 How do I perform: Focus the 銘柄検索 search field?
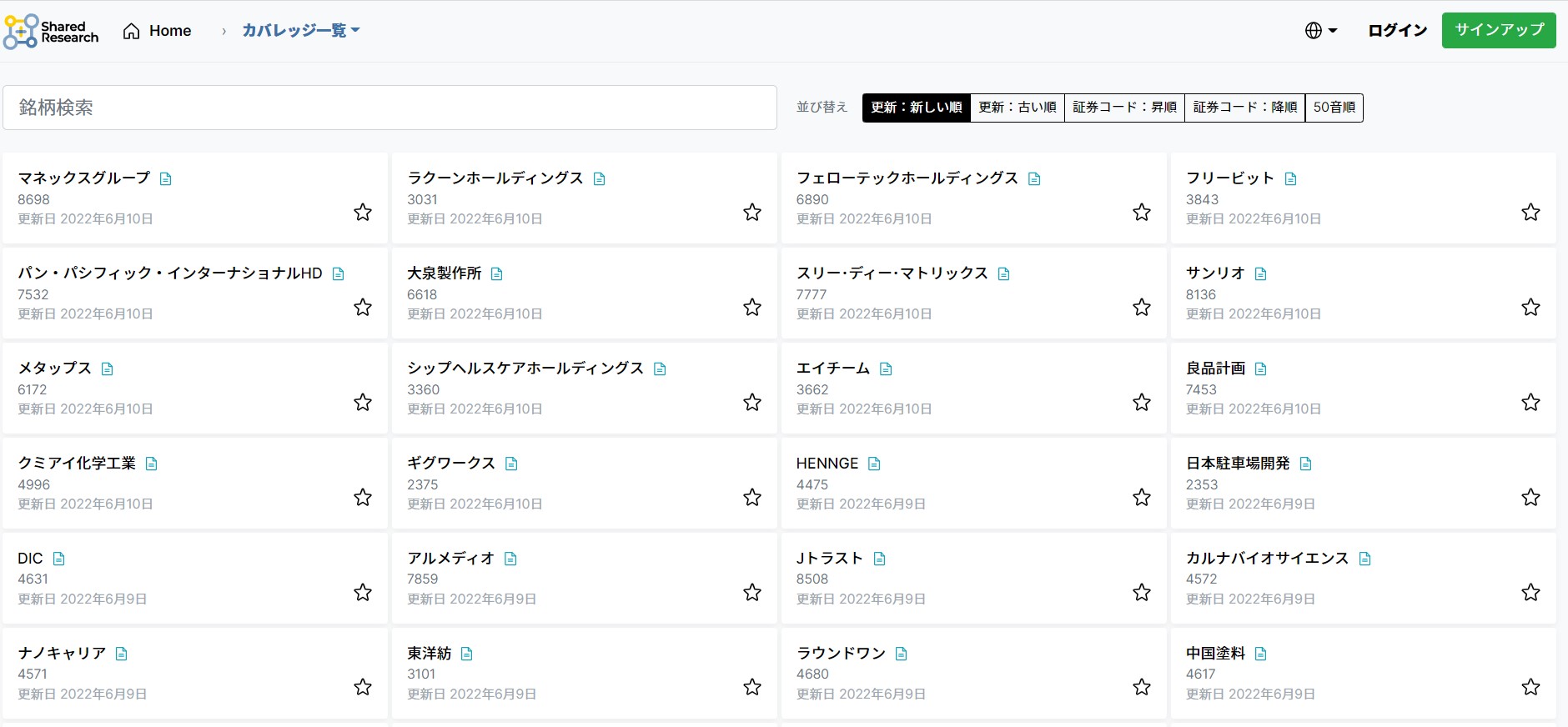pyautogui.click(x=389, y=108)
